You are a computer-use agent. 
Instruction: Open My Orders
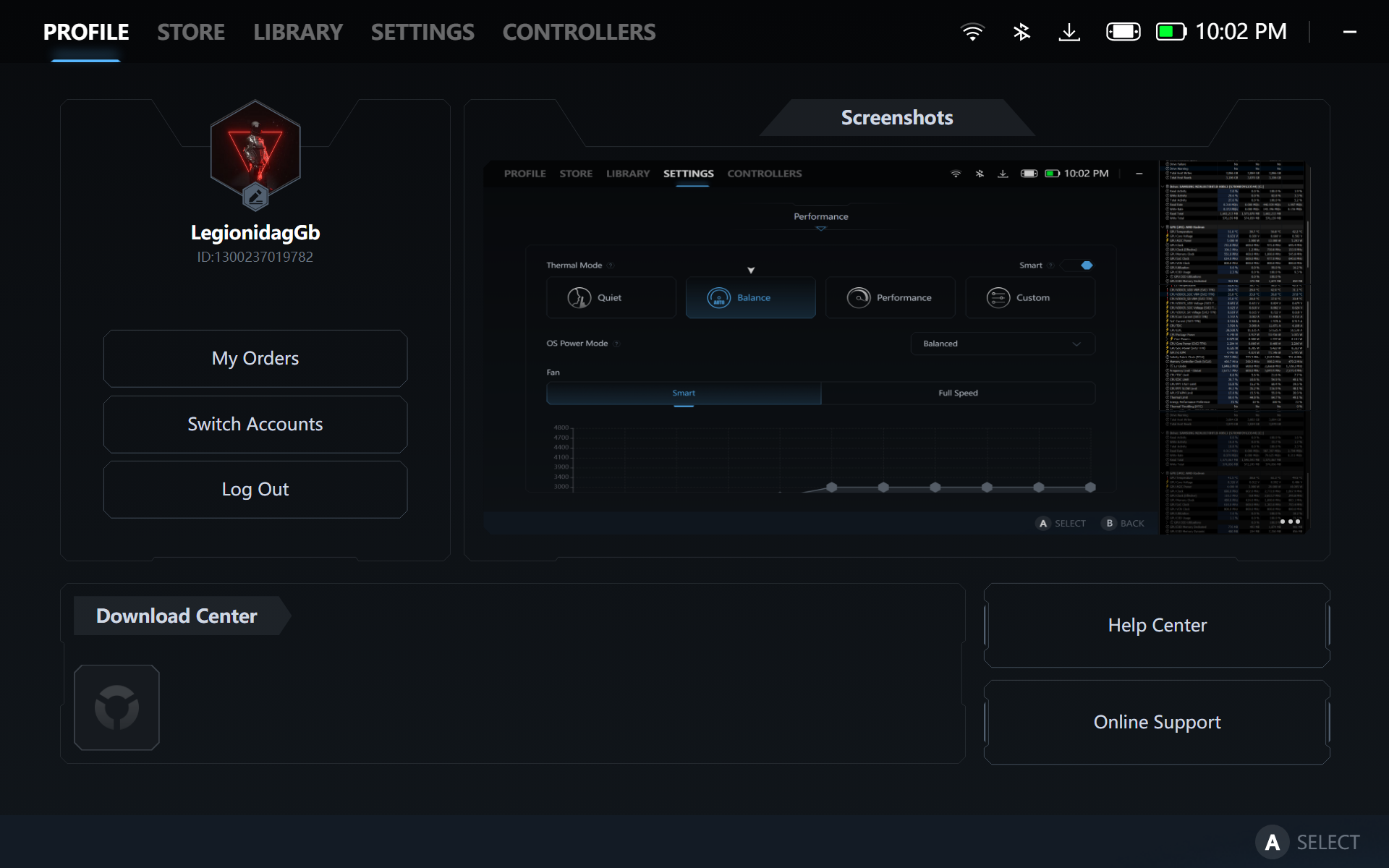pyautogui.click(x=255, y=359)
